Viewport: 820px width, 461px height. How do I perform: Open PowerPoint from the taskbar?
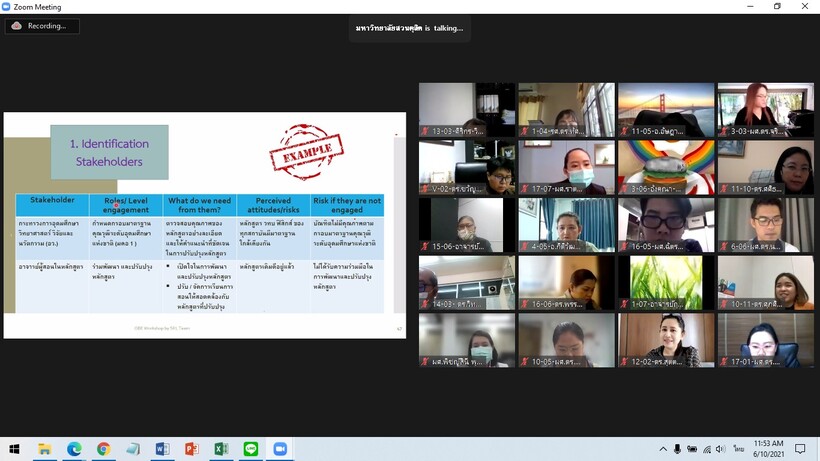point(191,449)
